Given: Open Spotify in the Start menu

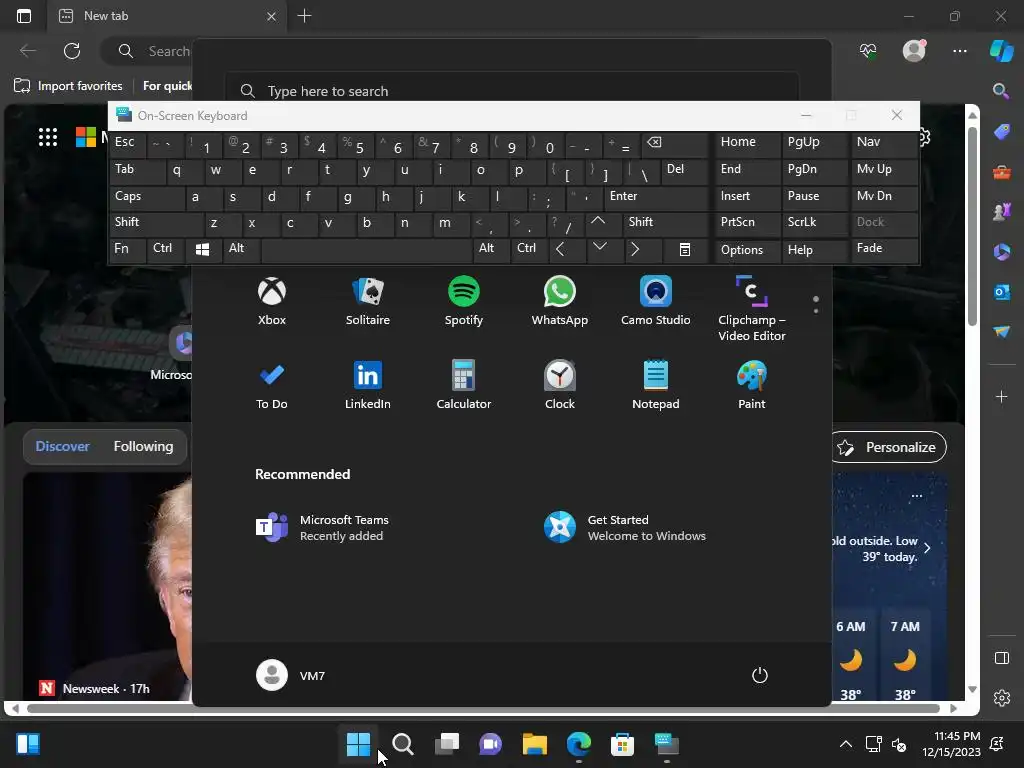Looking at the screenshot, I should pos(464,301).
